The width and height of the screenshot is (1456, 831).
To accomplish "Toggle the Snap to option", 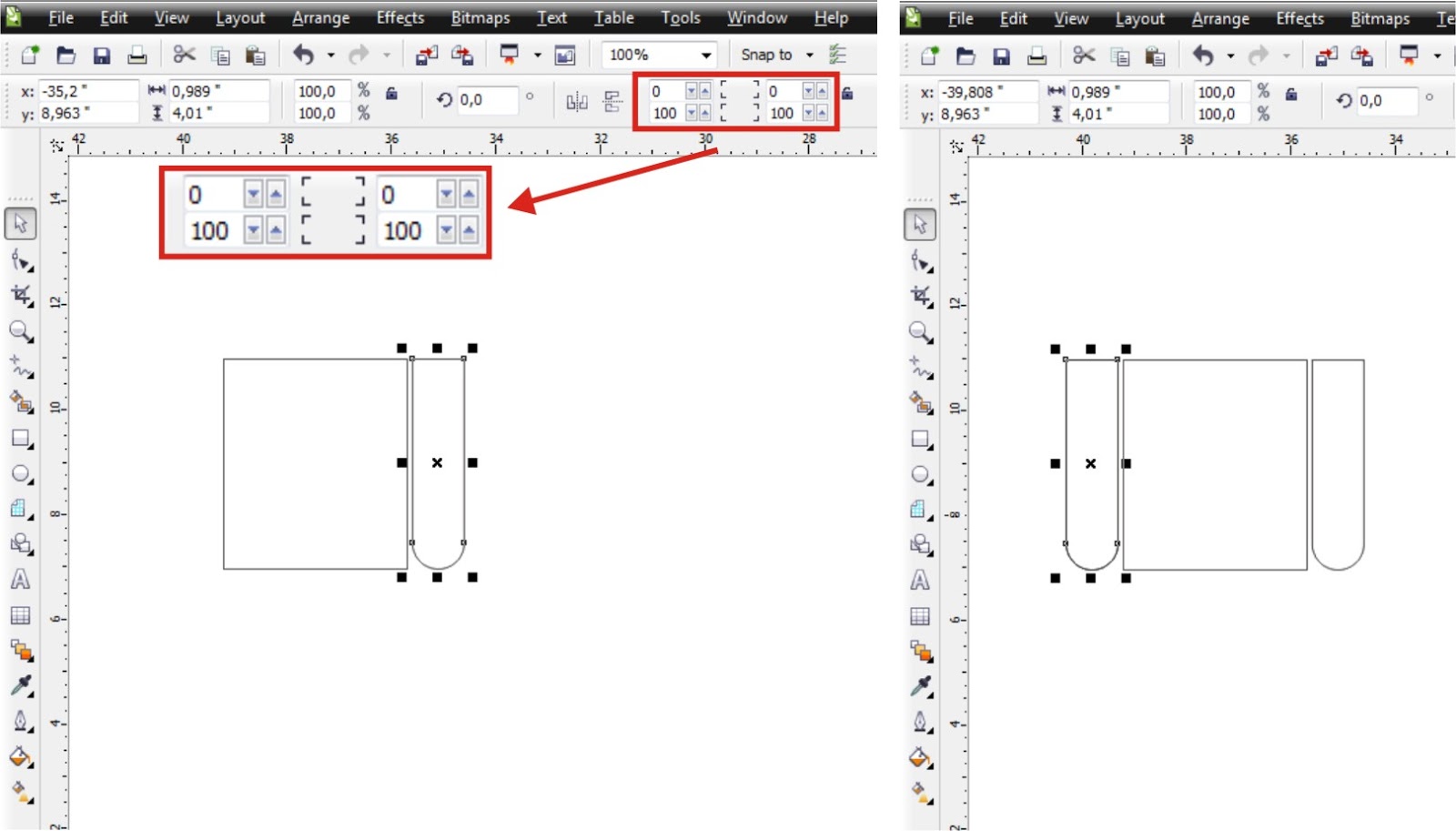I will pyautogui.click(x=767, y=54).
